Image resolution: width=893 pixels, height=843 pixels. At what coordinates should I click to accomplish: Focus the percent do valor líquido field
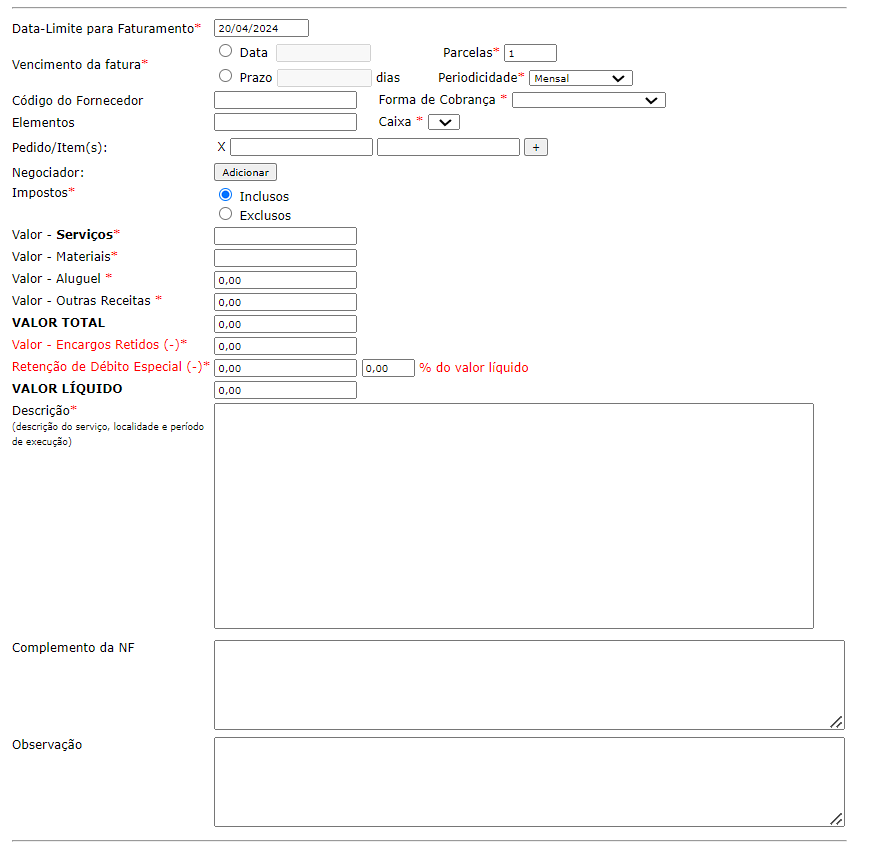click(388, 368)
